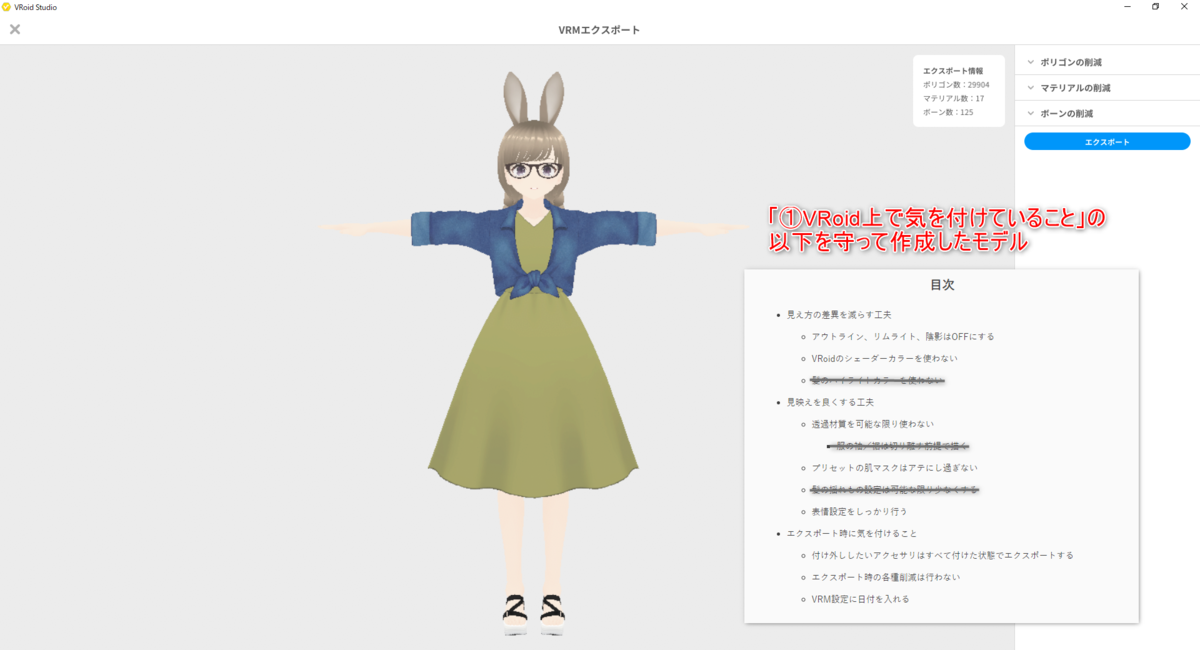The image size is (1200, 650).
Task: Click the 3D character model preview
Action: pyautogui.click(x=532, y=355)
